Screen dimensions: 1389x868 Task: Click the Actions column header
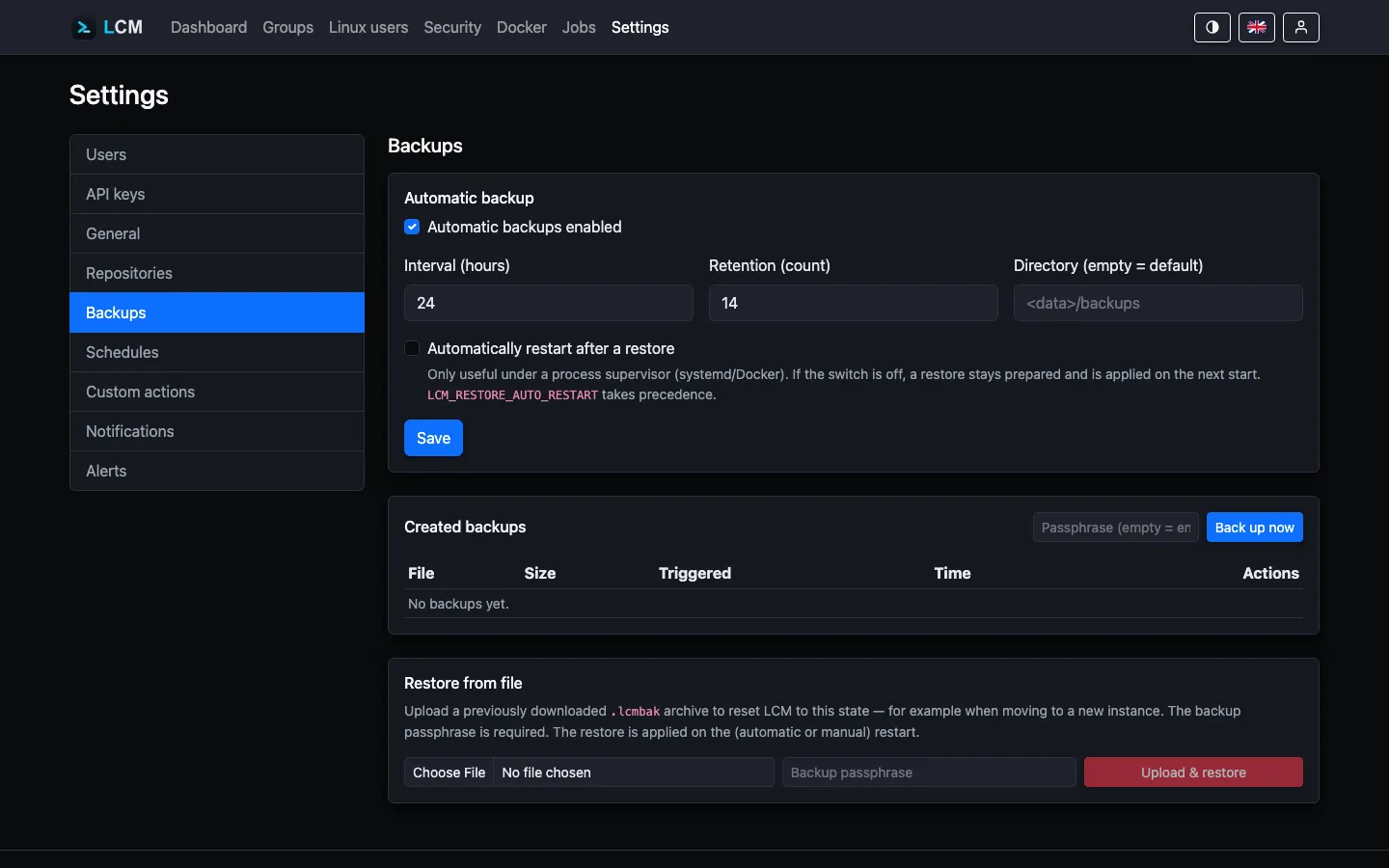tap(1270, 573)
